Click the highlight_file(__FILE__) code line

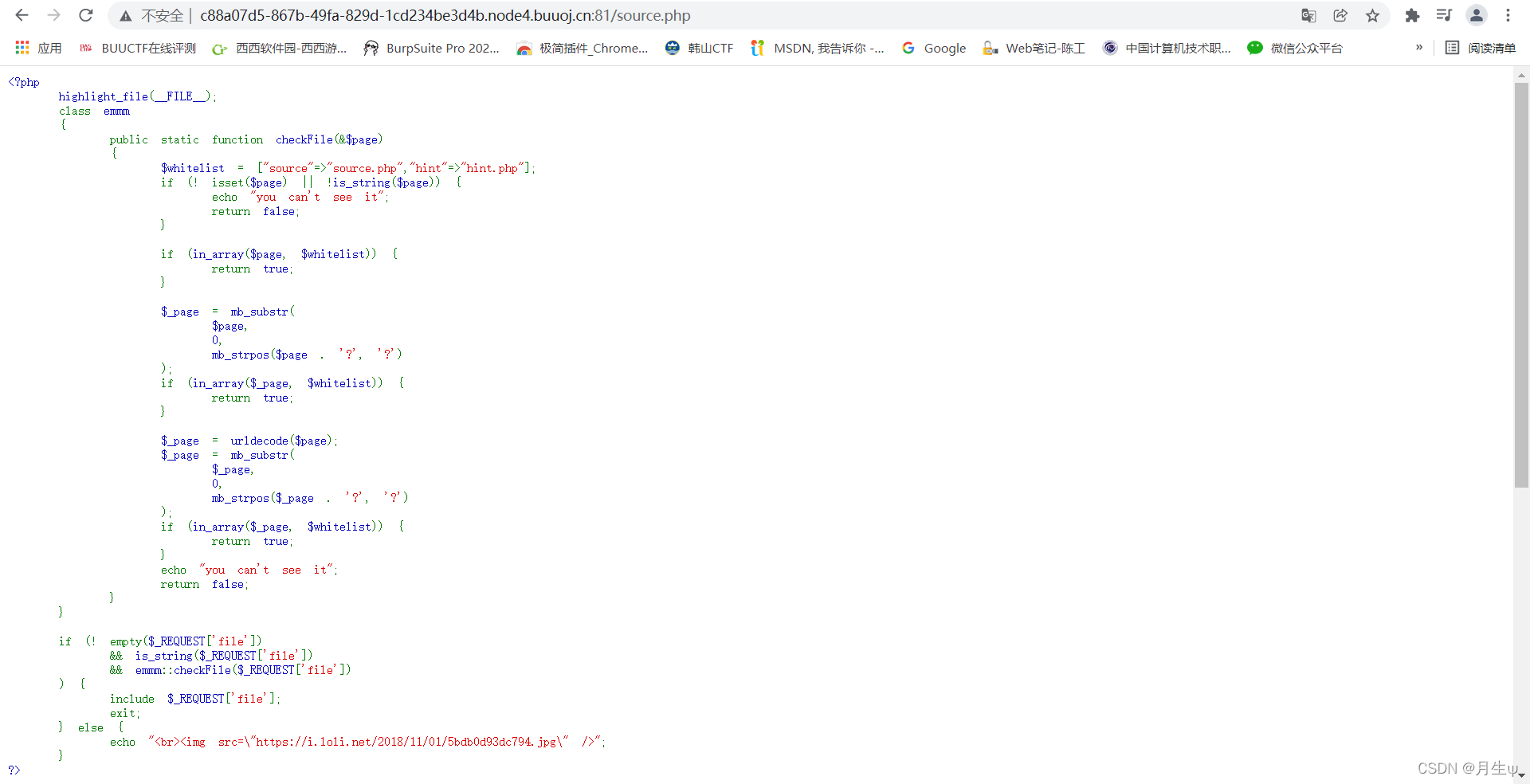click(x=137, y=96)
